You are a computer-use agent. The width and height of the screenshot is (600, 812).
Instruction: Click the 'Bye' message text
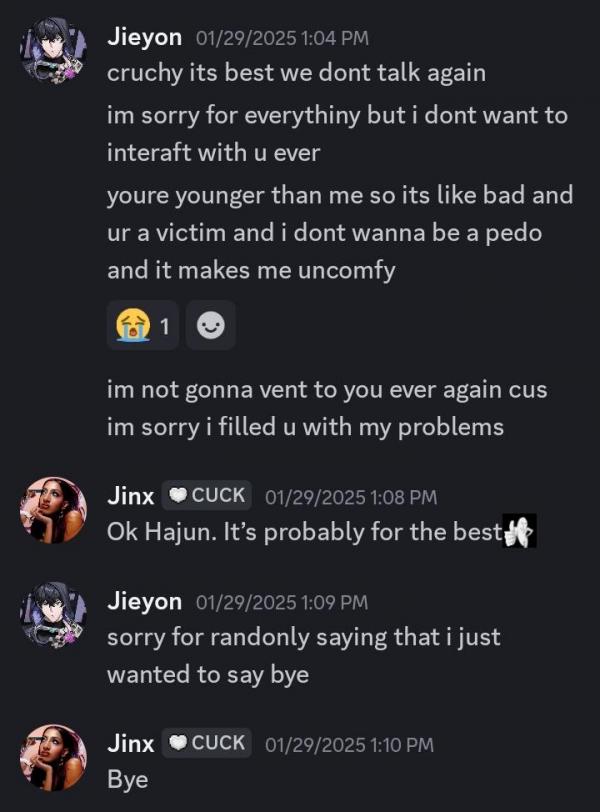127,779
